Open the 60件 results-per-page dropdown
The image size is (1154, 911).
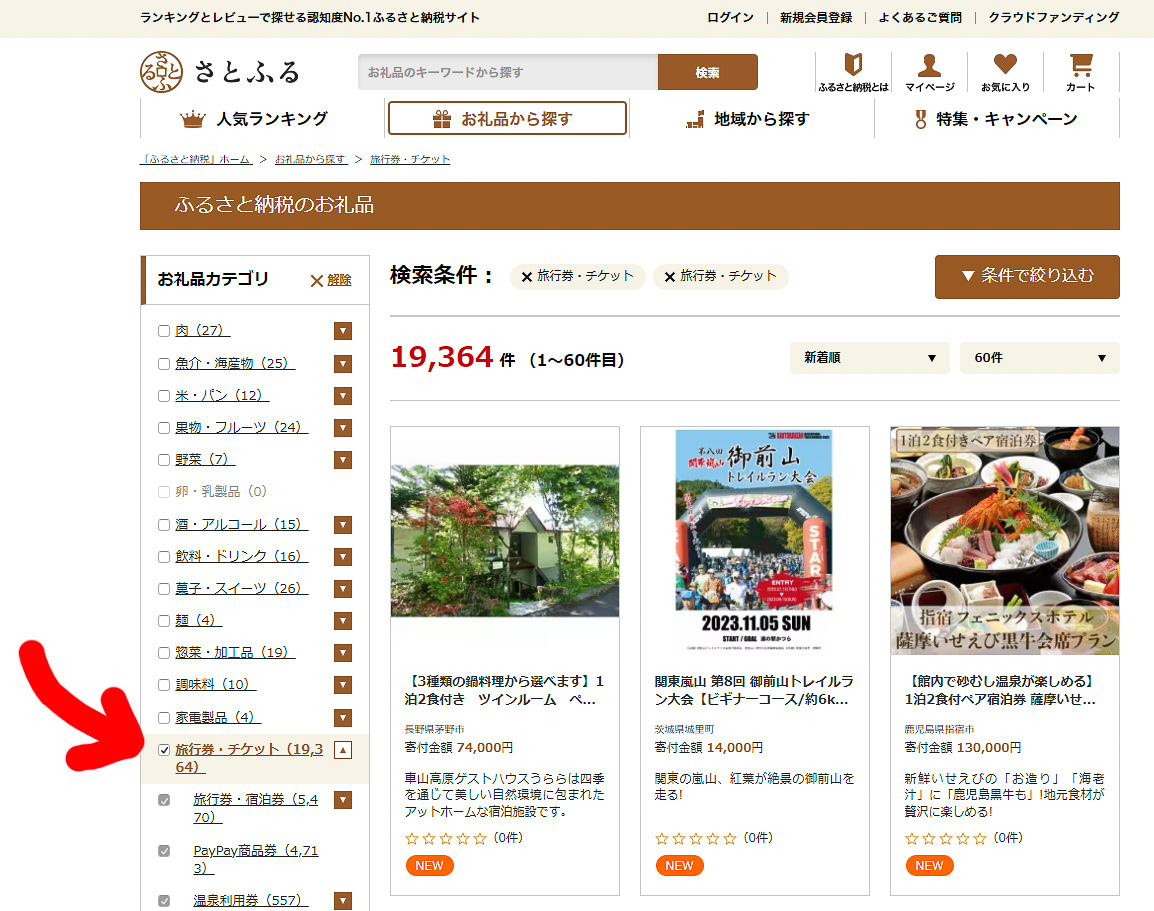1039,357
